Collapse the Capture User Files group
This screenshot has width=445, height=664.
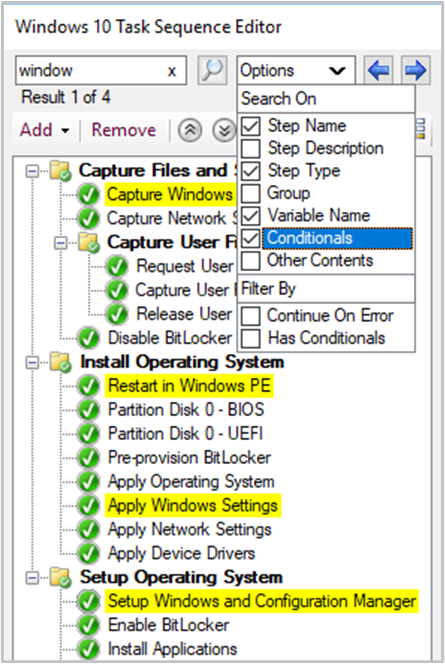pyautogui.click(x=61, y=243)
